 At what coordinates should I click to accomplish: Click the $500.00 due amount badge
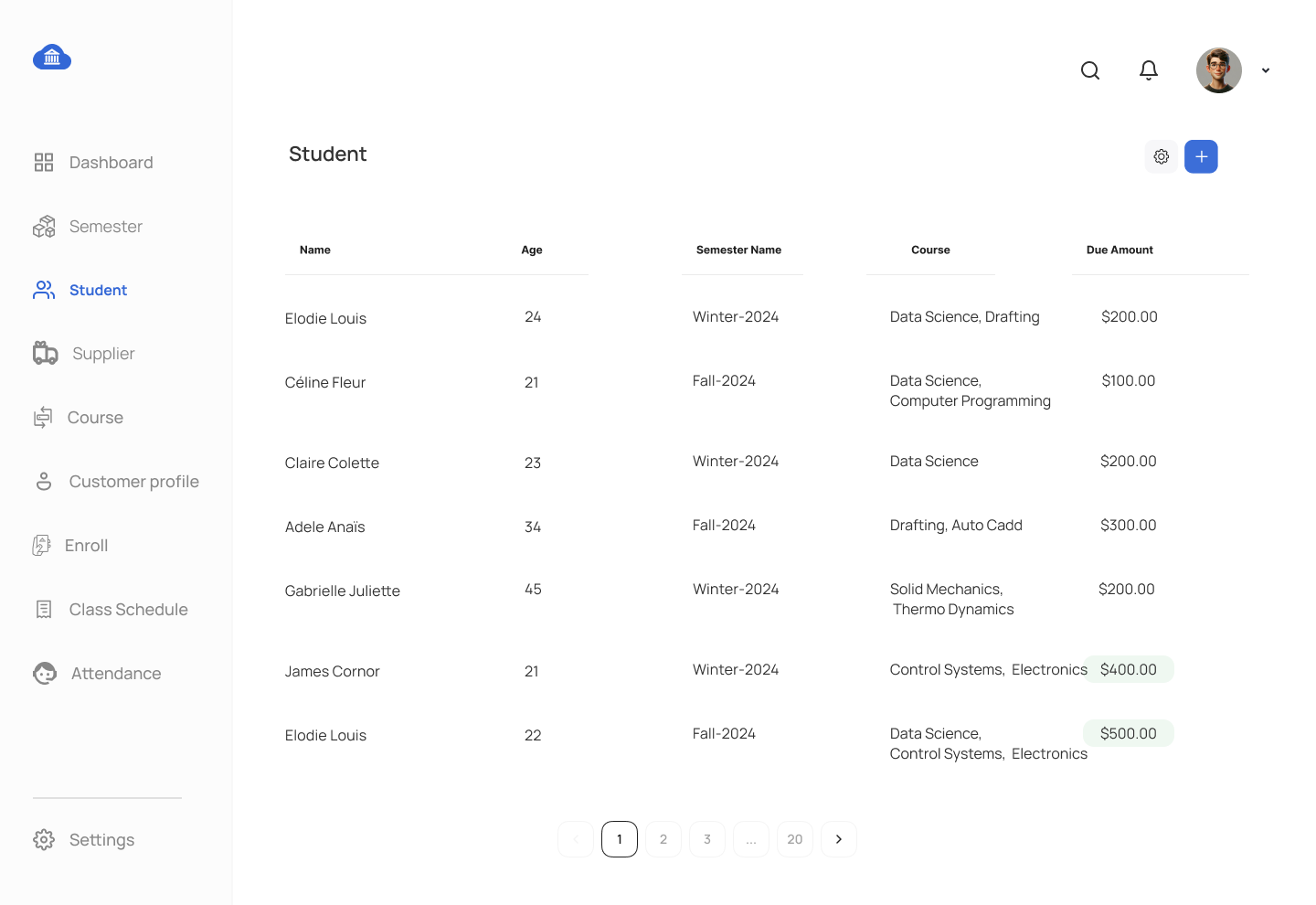(x=1129, y=733)
